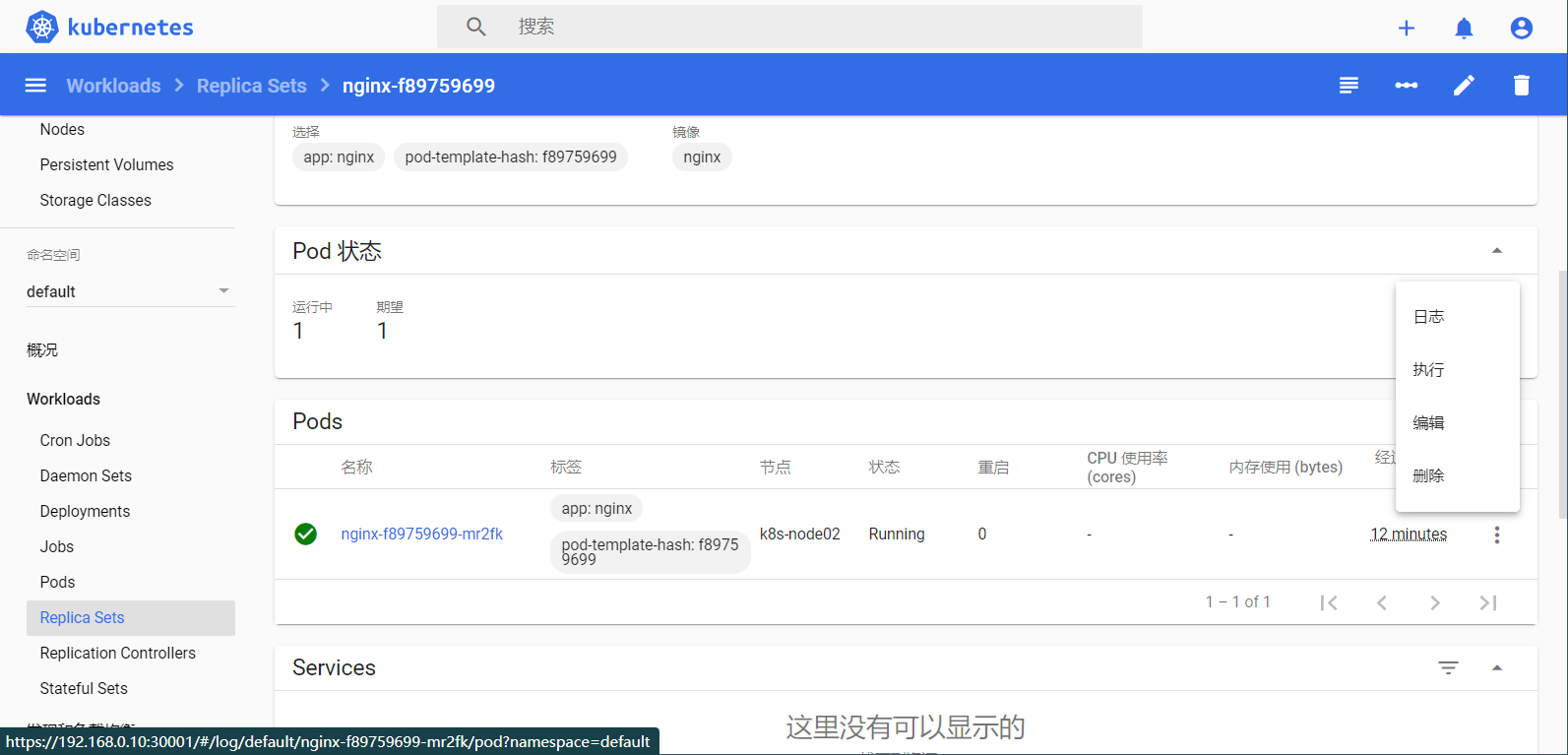
Task: Open Workloads in the sidebar
Action: click(63, 399)
